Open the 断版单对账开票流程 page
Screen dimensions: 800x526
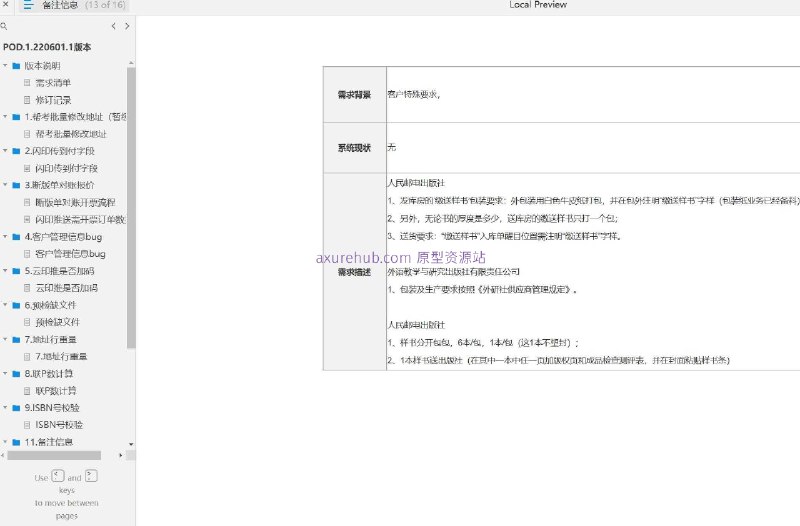75,203
